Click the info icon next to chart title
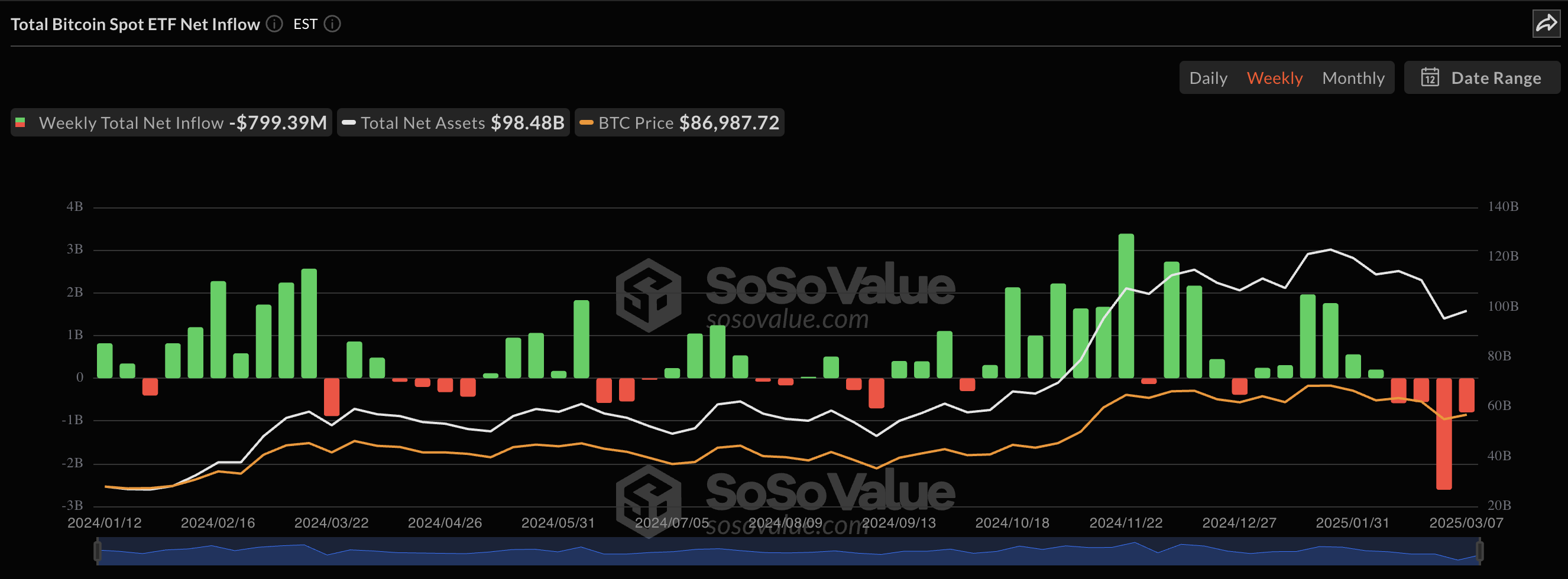 coord(274,24)
